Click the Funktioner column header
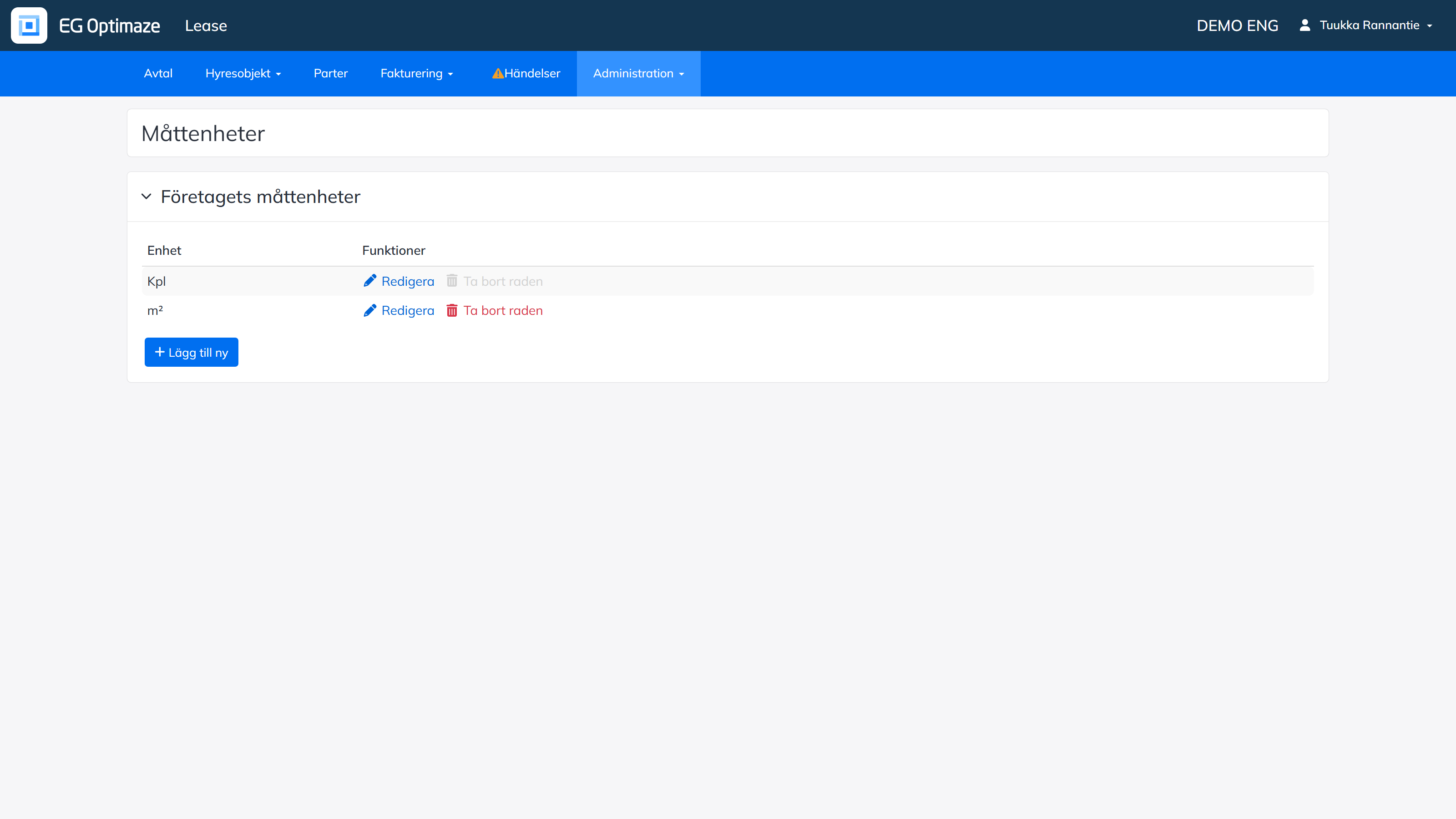The image size is (1456, 819). 394,250
